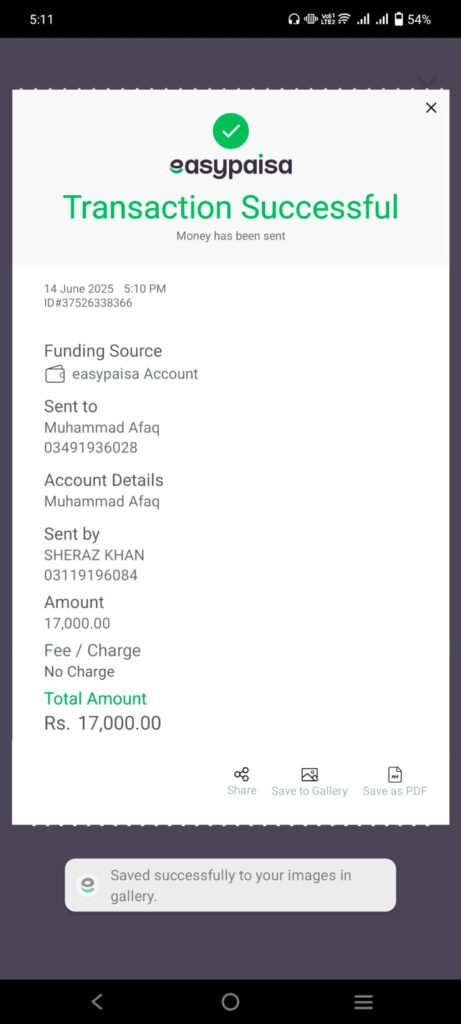Viewport: 461px width, 1024px height.
Task: Click the green success checkmark icon
Action: (x=230, y=131)
